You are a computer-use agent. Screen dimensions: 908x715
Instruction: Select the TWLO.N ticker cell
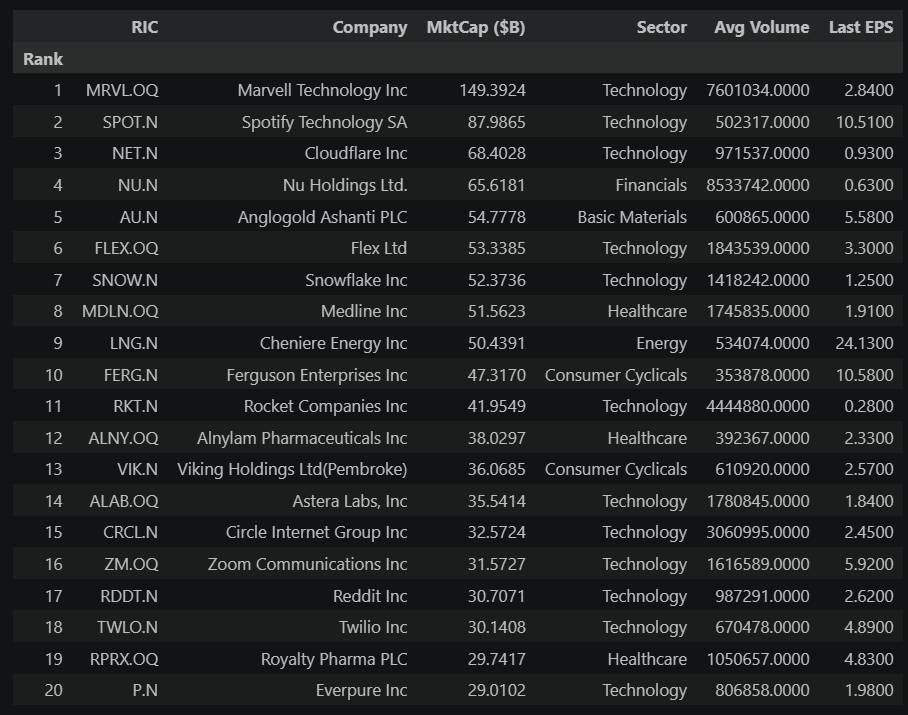[127, 628]
